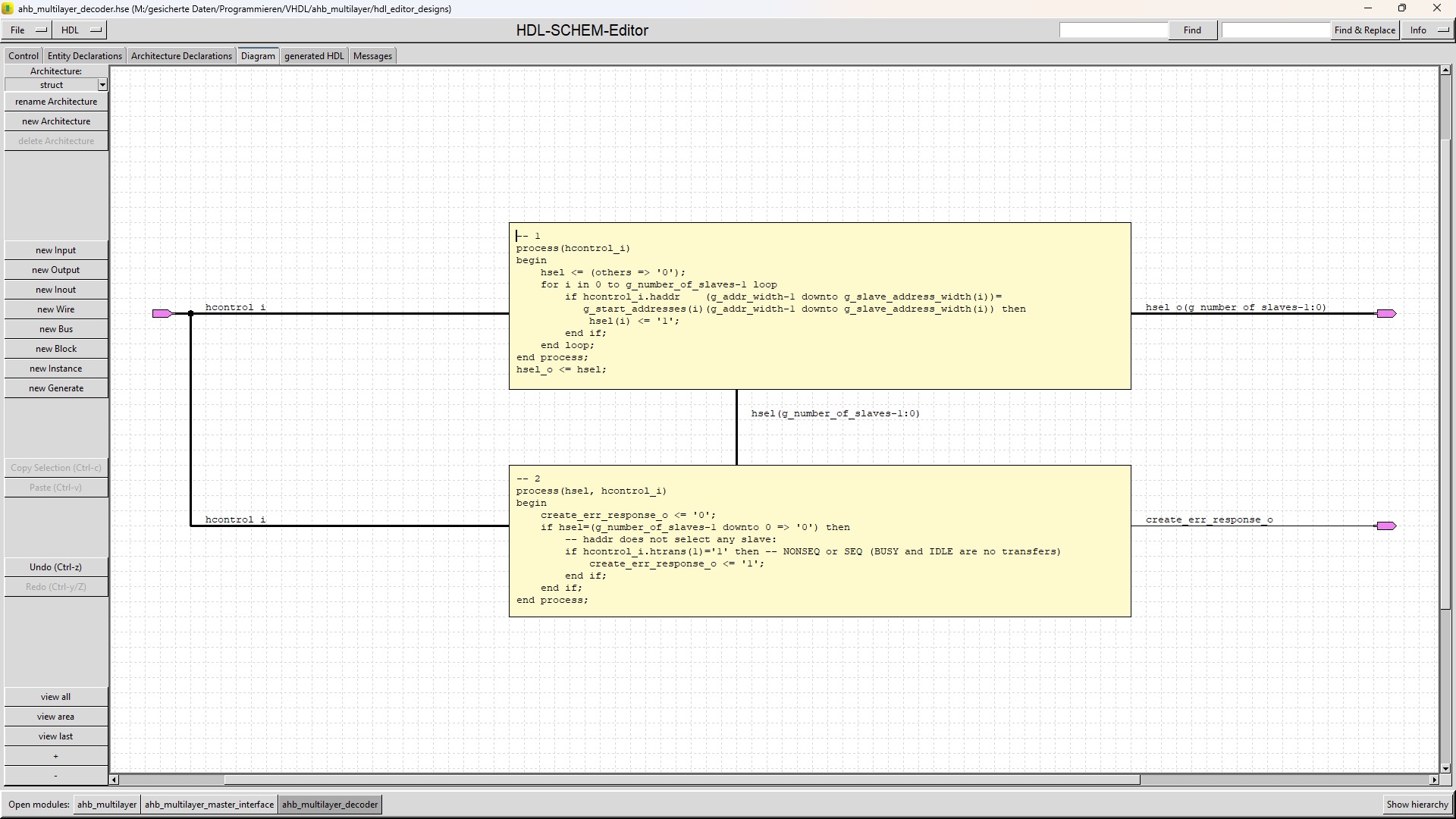1456x819 pixels.
Task: Click the new Instance button
Action: pos(55,369)
